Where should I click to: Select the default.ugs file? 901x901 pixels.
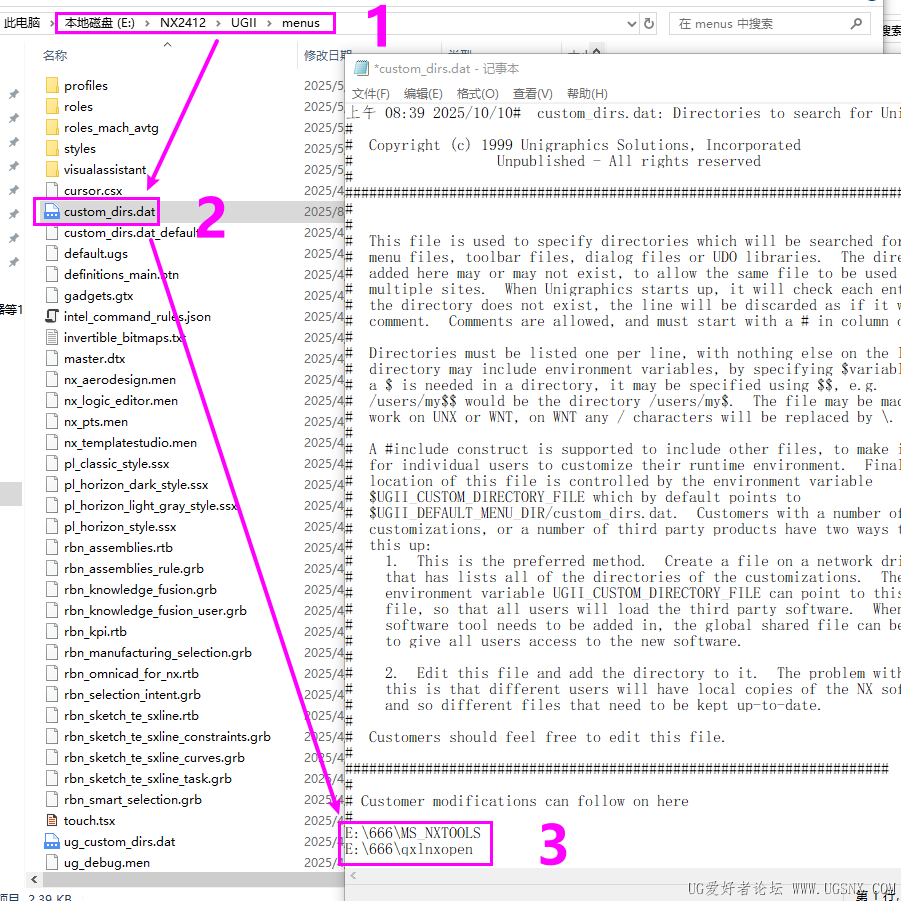96,253
